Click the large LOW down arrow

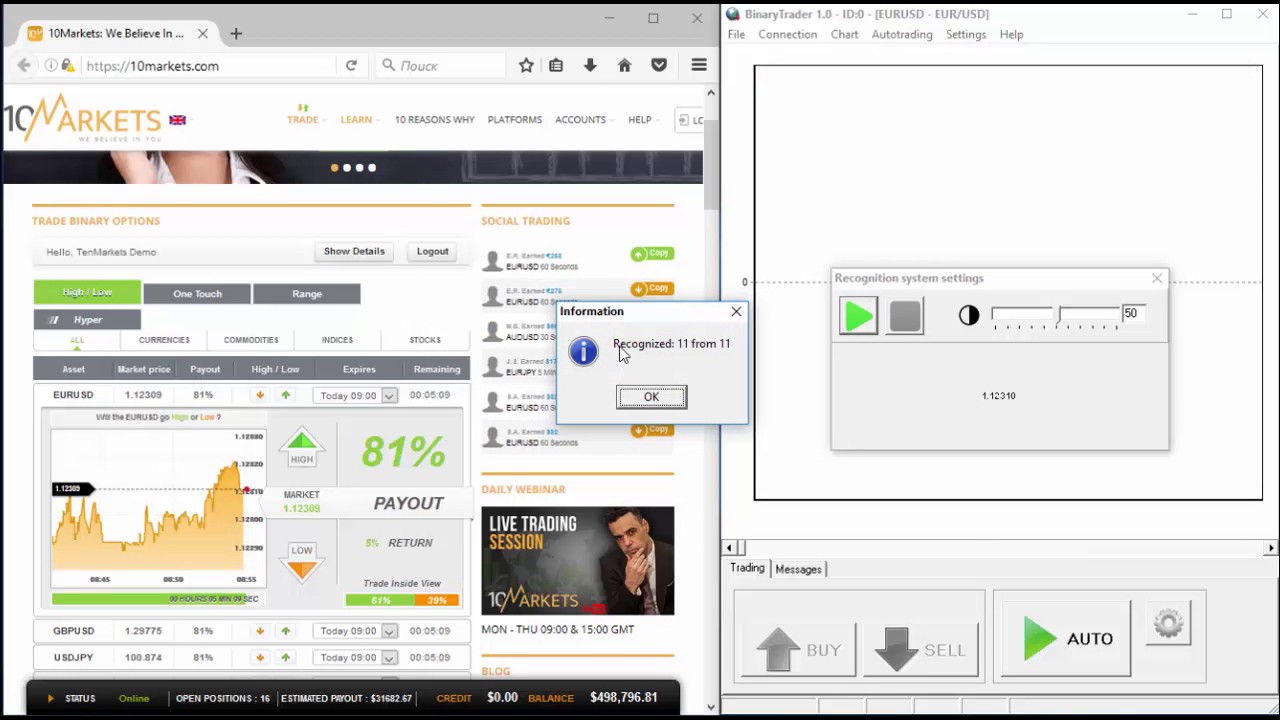[302, 565]
